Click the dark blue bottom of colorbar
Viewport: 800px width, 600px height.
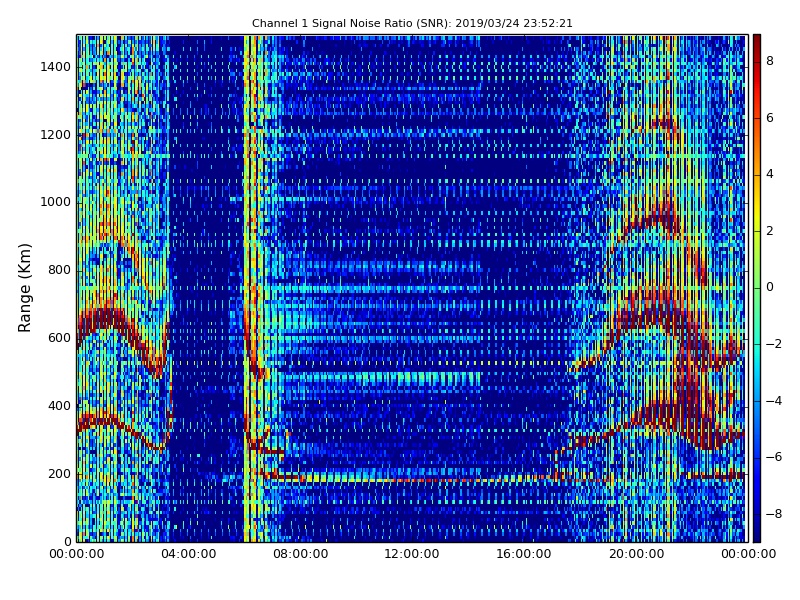coord(757,537)
